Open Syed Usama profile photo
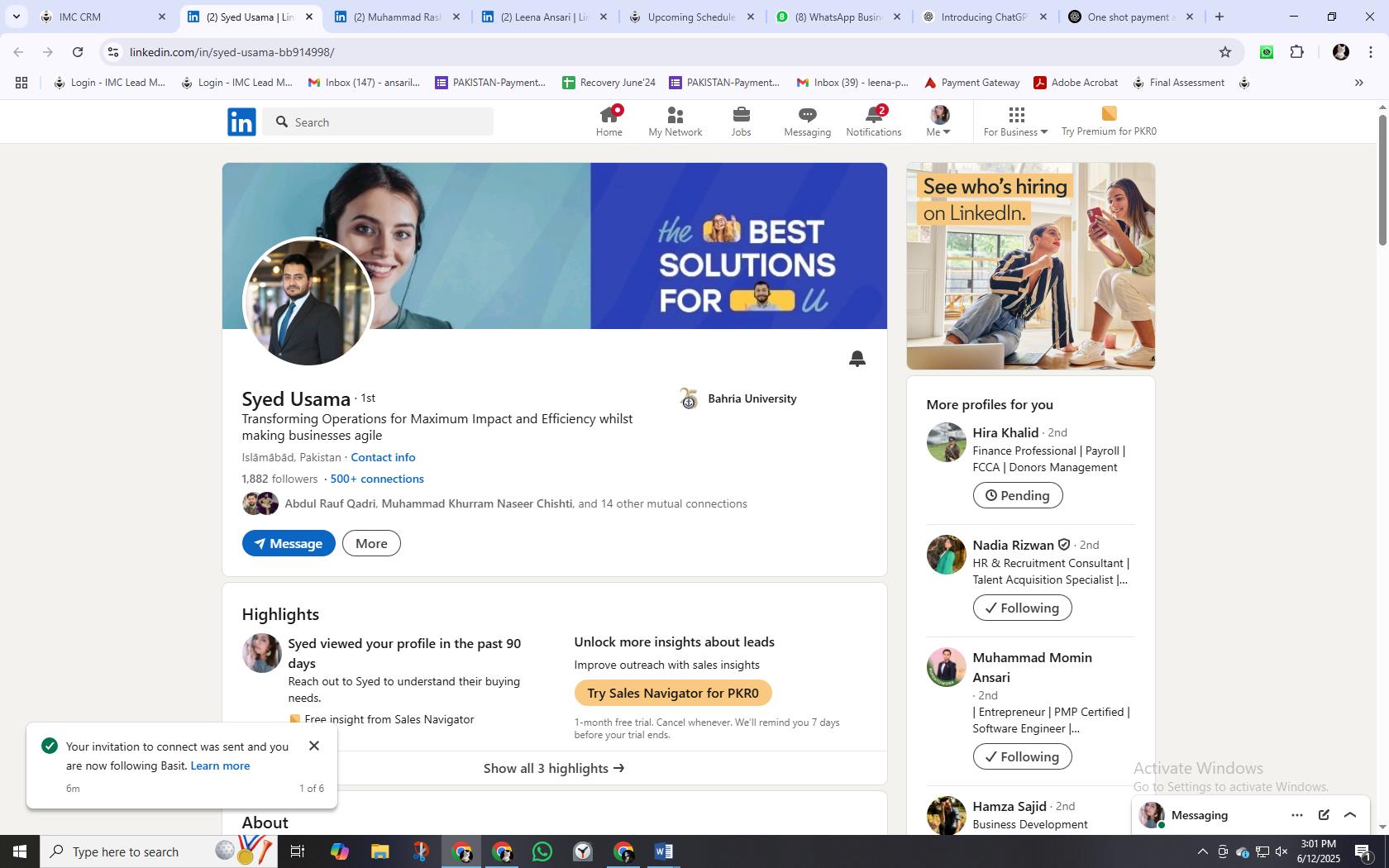The width and height of the screenshot is (1389, 868). tap(308, 301)
